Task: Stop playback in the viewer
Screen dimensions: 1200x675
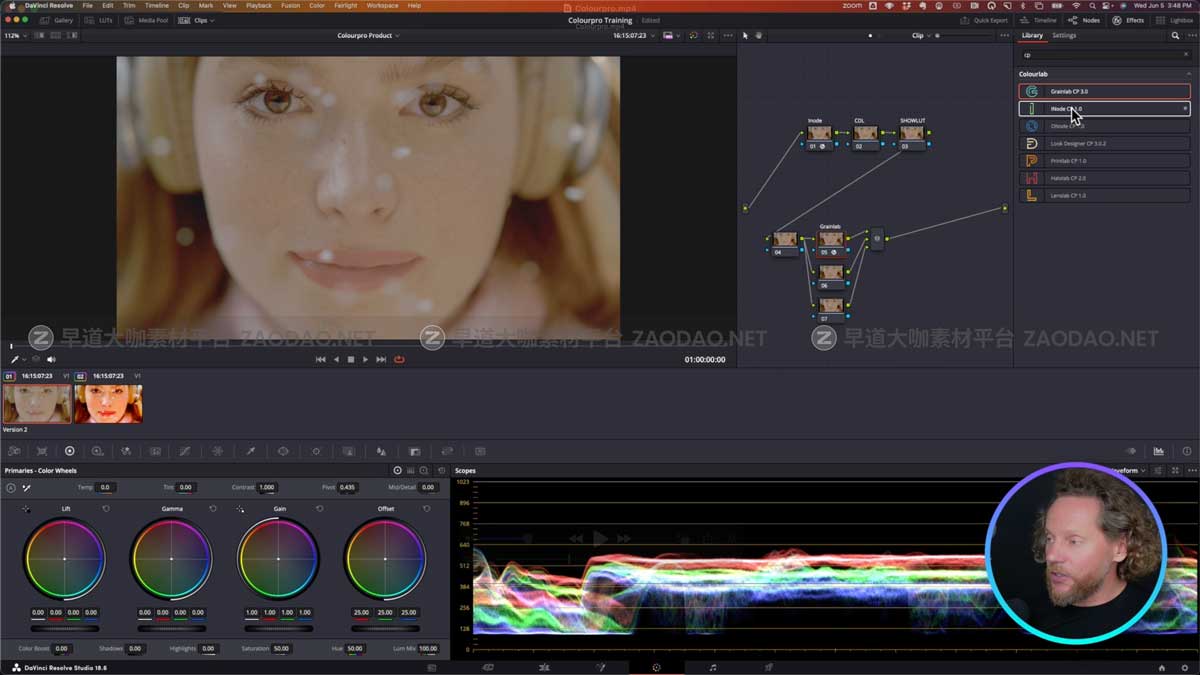Action: pyautogui.click(x=351, y=359)
